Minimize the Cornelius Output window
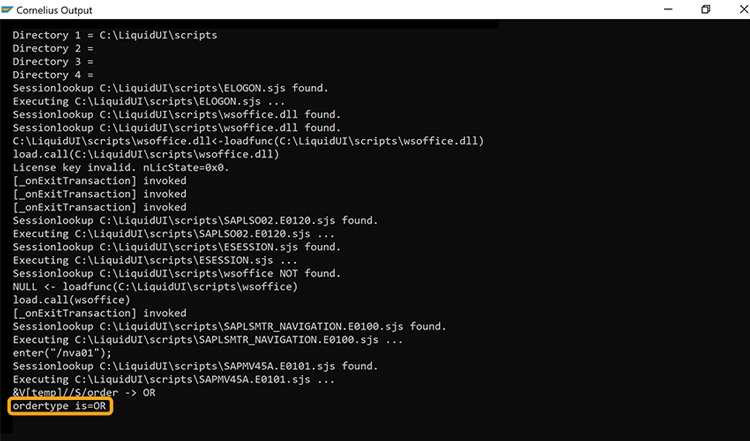Viewport: 750px width, 441px height. pyautogui.click(x=668, y=9)
